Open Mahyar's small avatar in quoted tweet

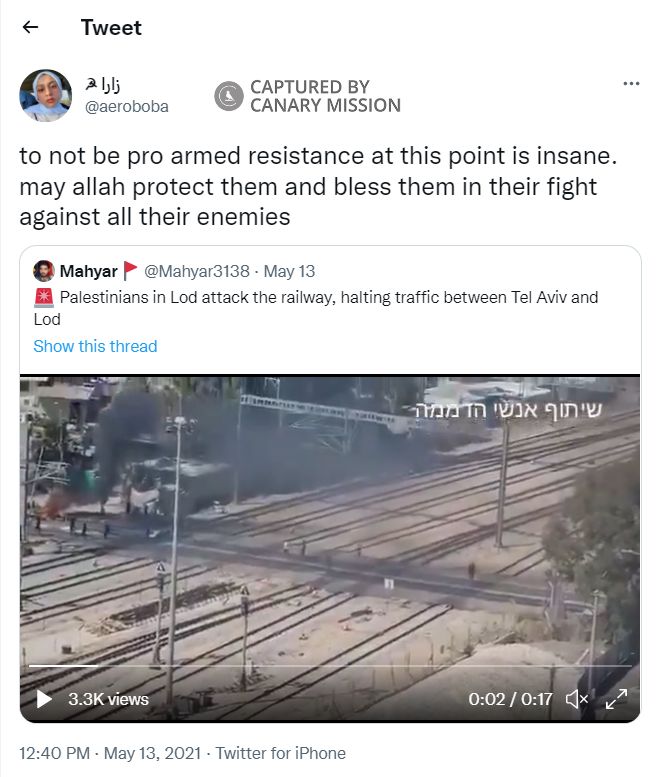pos(44,271)
